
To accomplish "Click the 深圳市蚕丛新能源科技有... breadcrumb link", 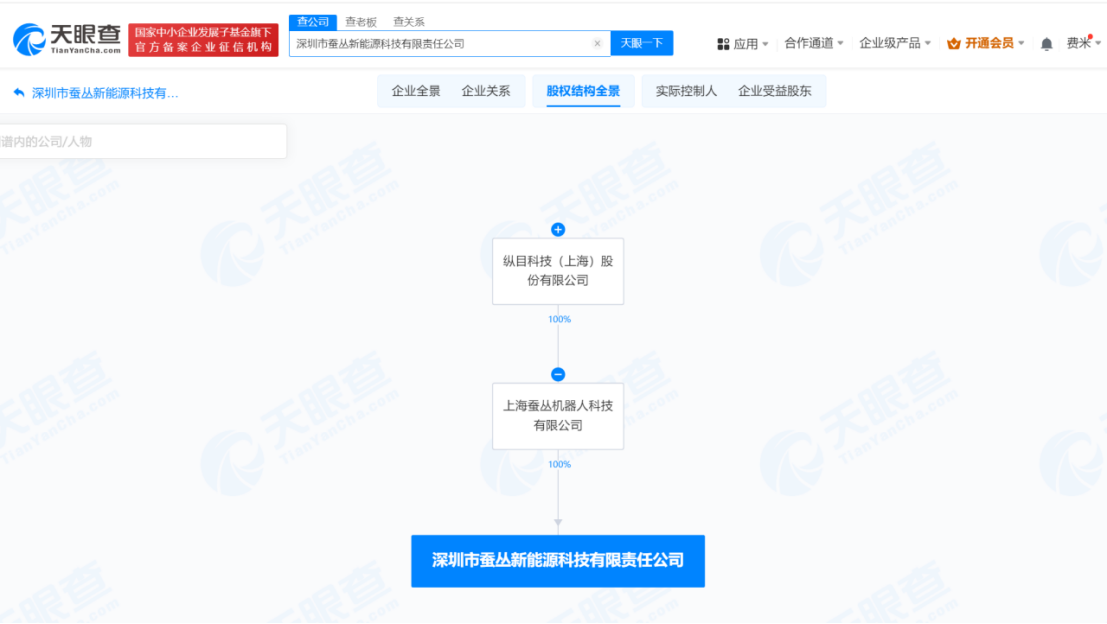I will point(104,93).
